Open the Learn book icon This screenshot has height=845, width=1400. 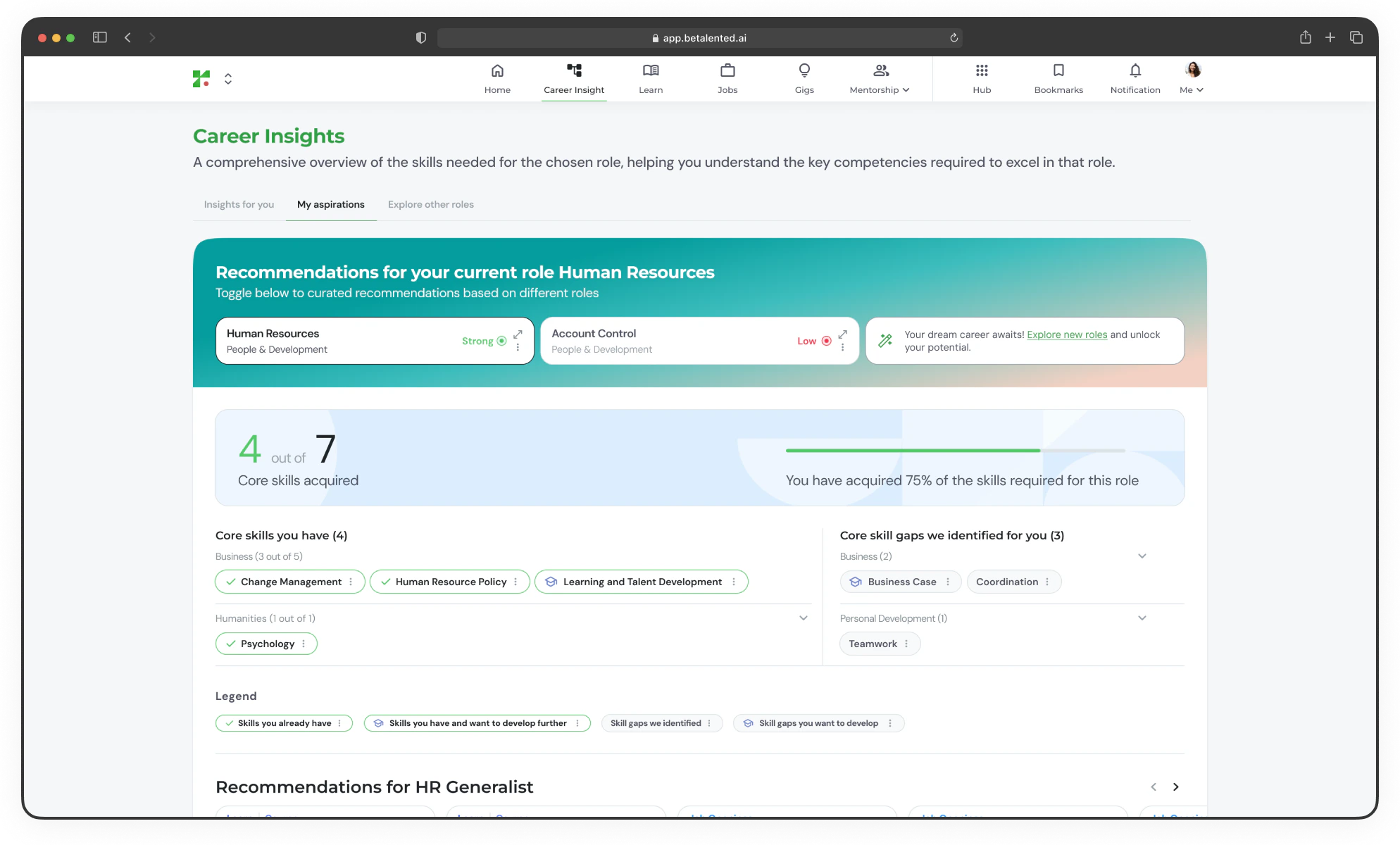click(x=651, y=70)
